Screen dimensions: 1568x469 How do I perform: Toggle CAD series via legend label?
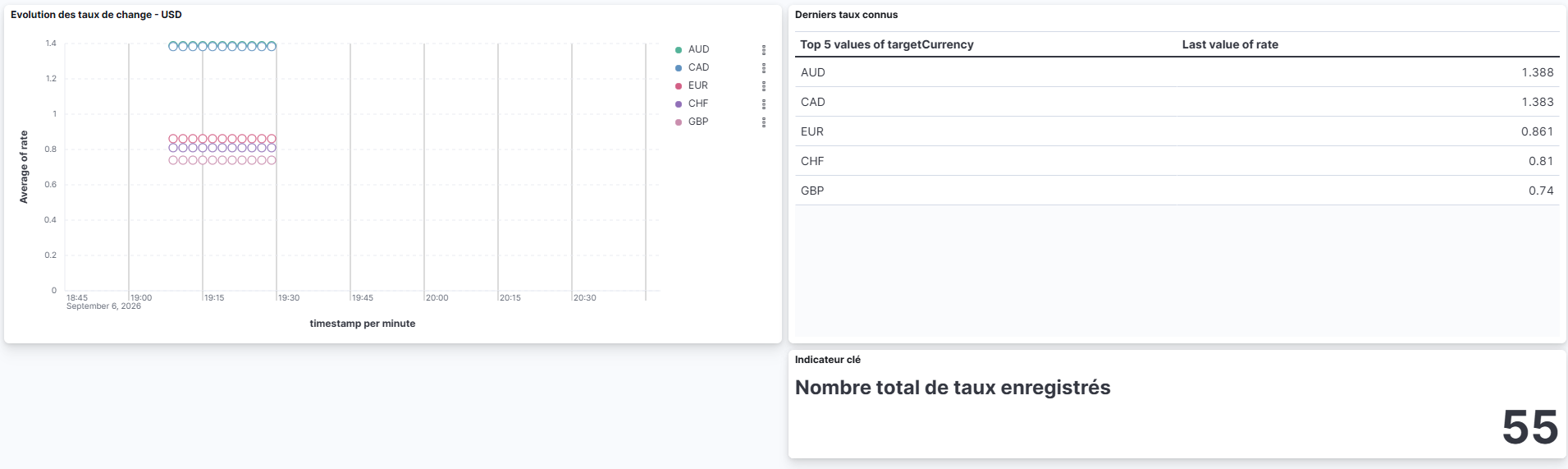[698, 67]
